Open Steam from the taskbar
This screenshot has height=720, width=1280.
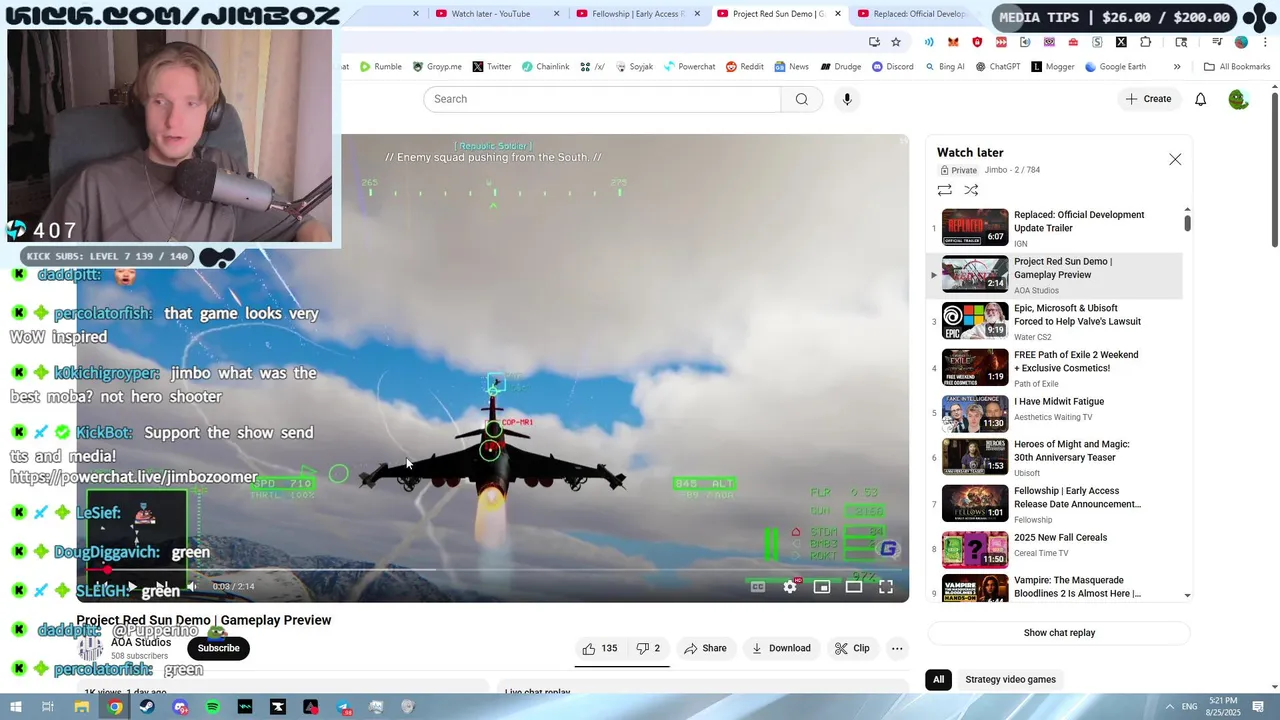[x=147, y=707]
